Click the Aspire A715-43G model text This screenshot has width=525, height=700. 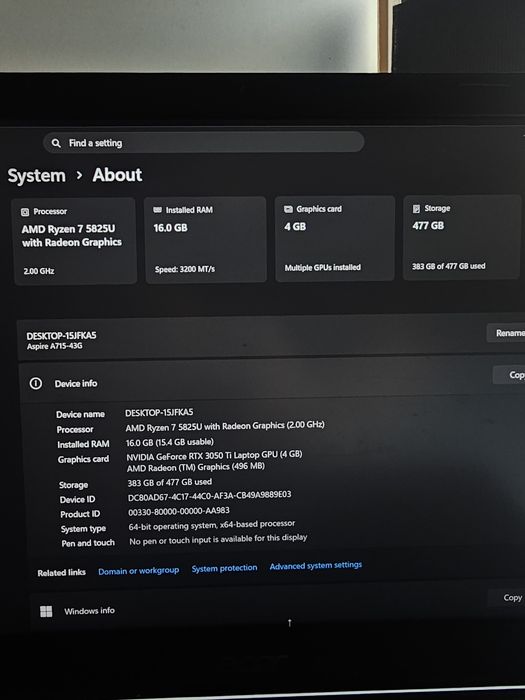point(54,346)
